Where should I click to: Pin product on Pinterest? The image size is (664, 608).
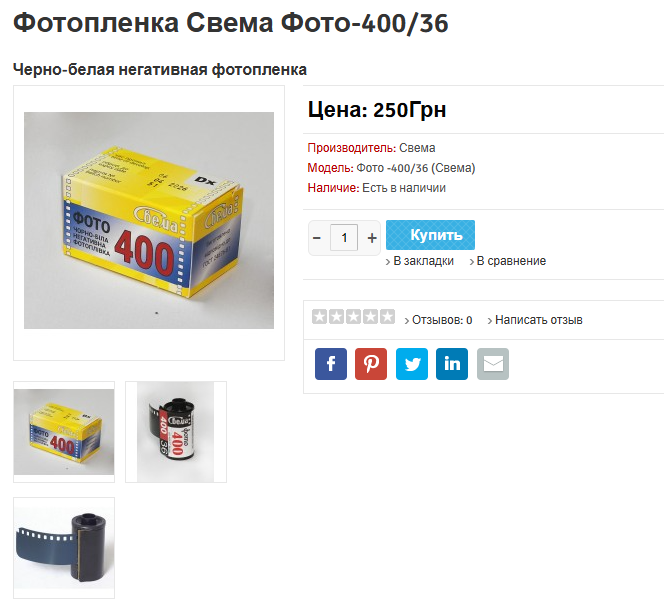tap(371, 364)
